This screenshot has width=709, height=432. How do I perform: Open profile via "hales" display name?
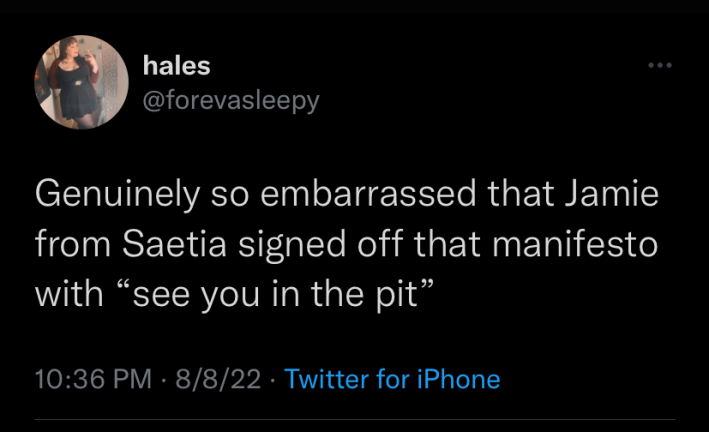coord(177,66)
